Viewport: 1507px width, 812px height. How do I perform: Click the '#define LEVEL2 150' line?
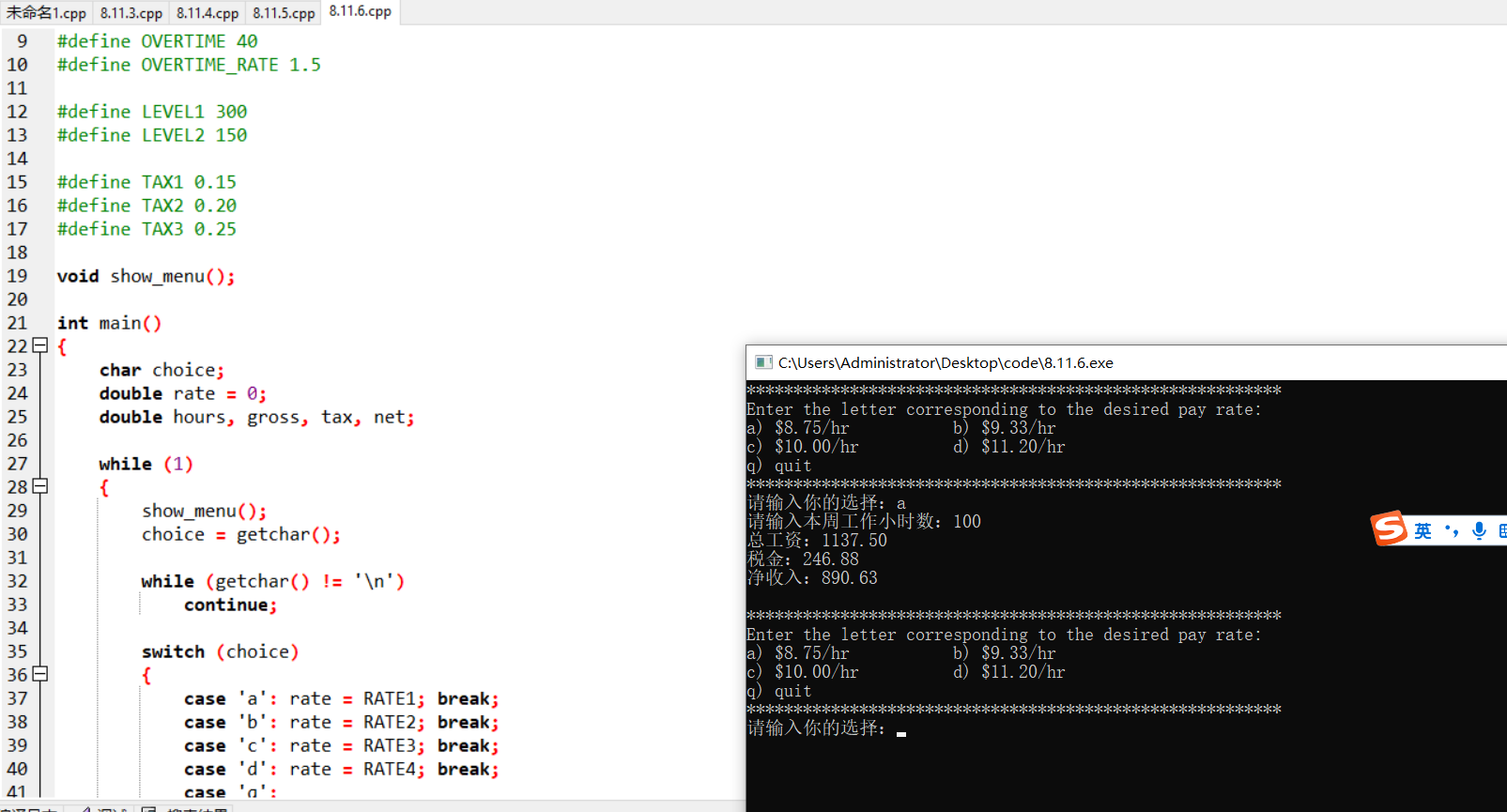(x=152, y=135)
